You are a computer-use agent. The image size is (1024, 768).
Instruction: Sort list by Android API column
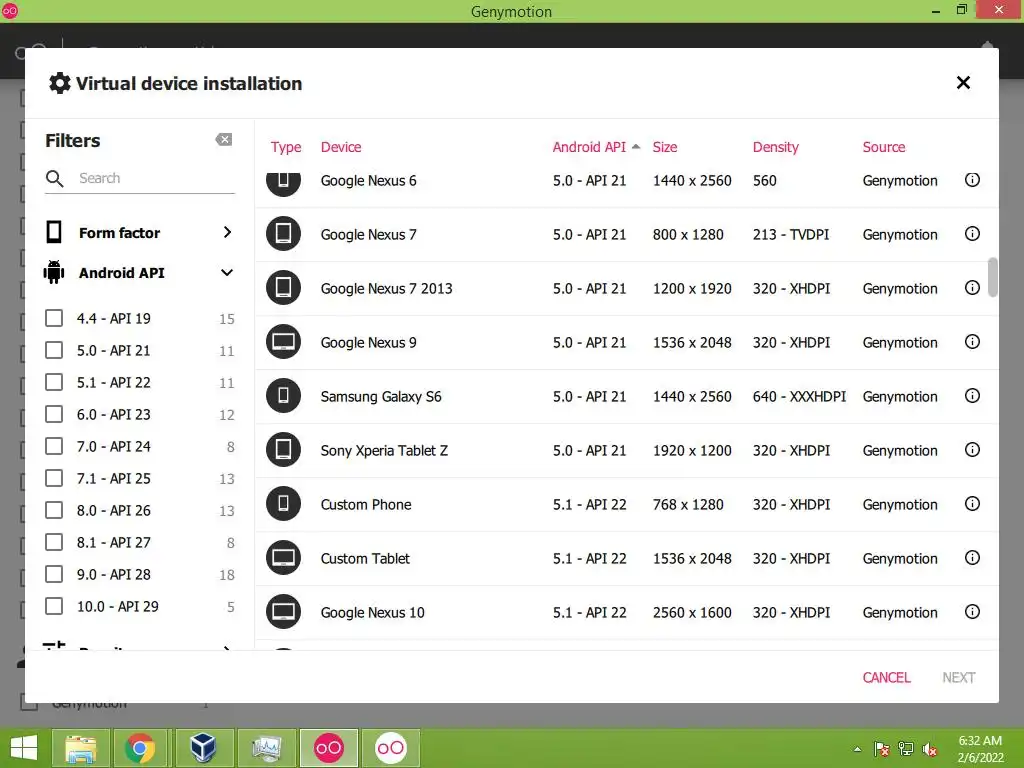589,147
